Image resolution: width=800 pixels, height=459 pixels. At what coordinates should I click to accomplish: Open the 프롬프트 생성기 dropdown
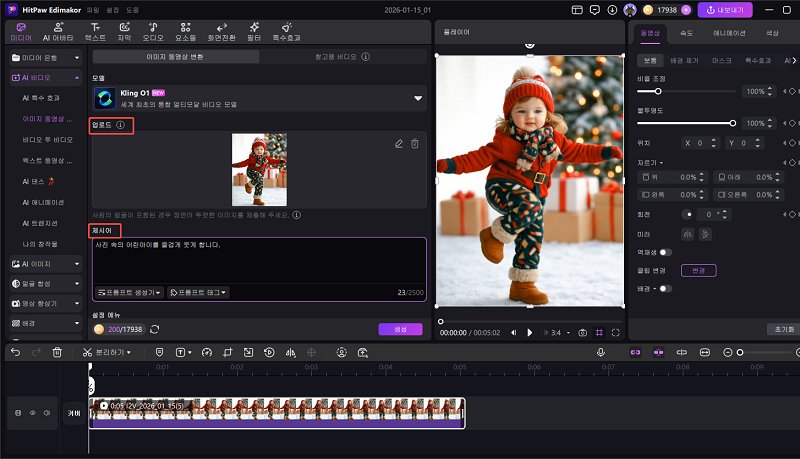pos(130,292)
